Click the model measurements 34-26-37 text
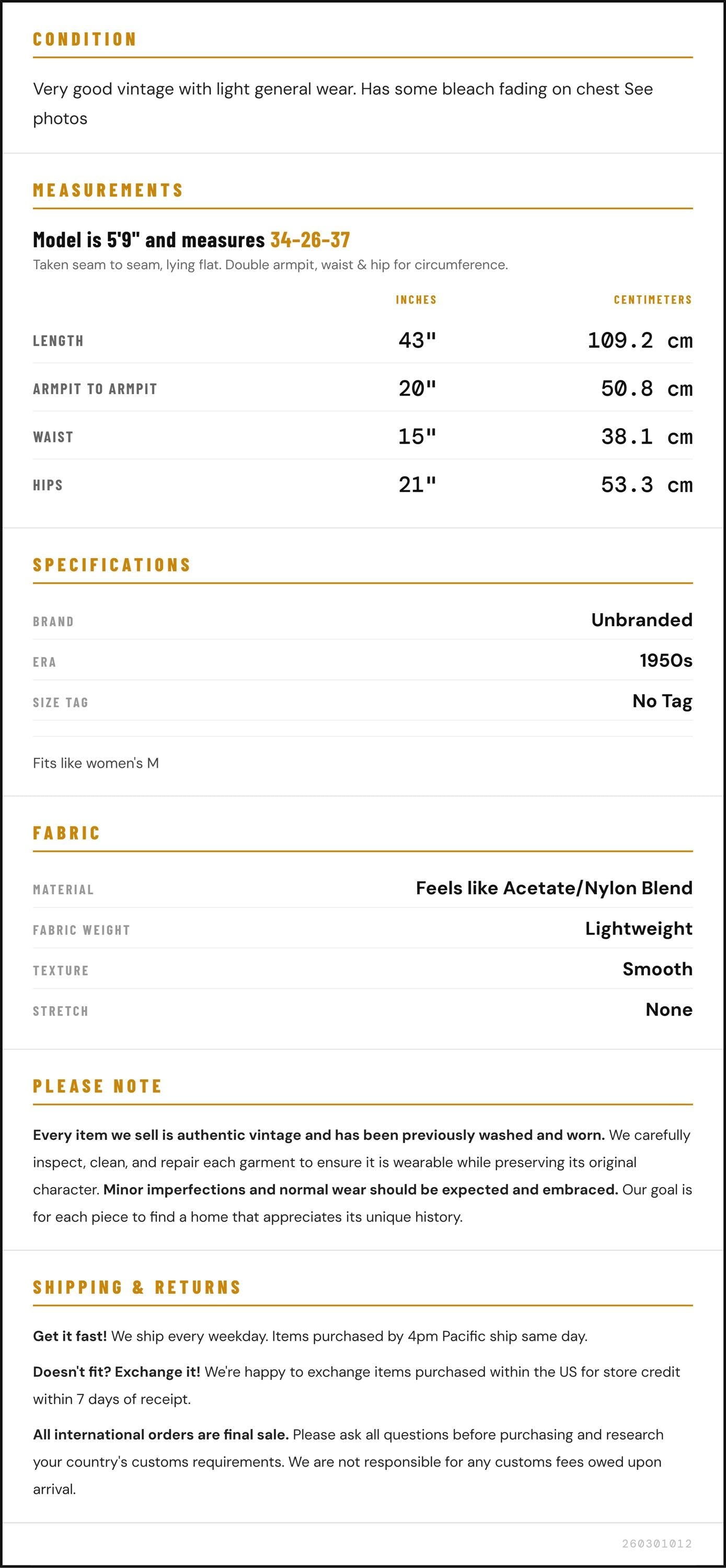The height and width of the screenshot is (1568, 726). point(310,240)
